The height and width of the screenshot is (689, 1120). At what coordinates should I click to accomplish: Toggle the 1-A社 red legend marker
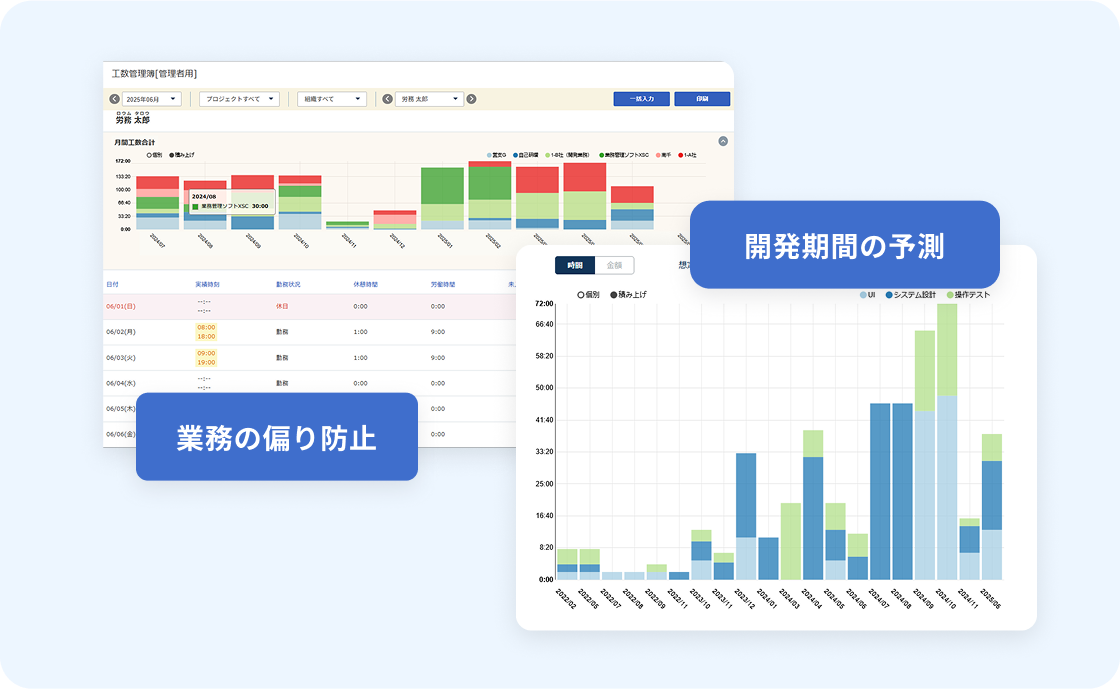click(x=681, y=156)
